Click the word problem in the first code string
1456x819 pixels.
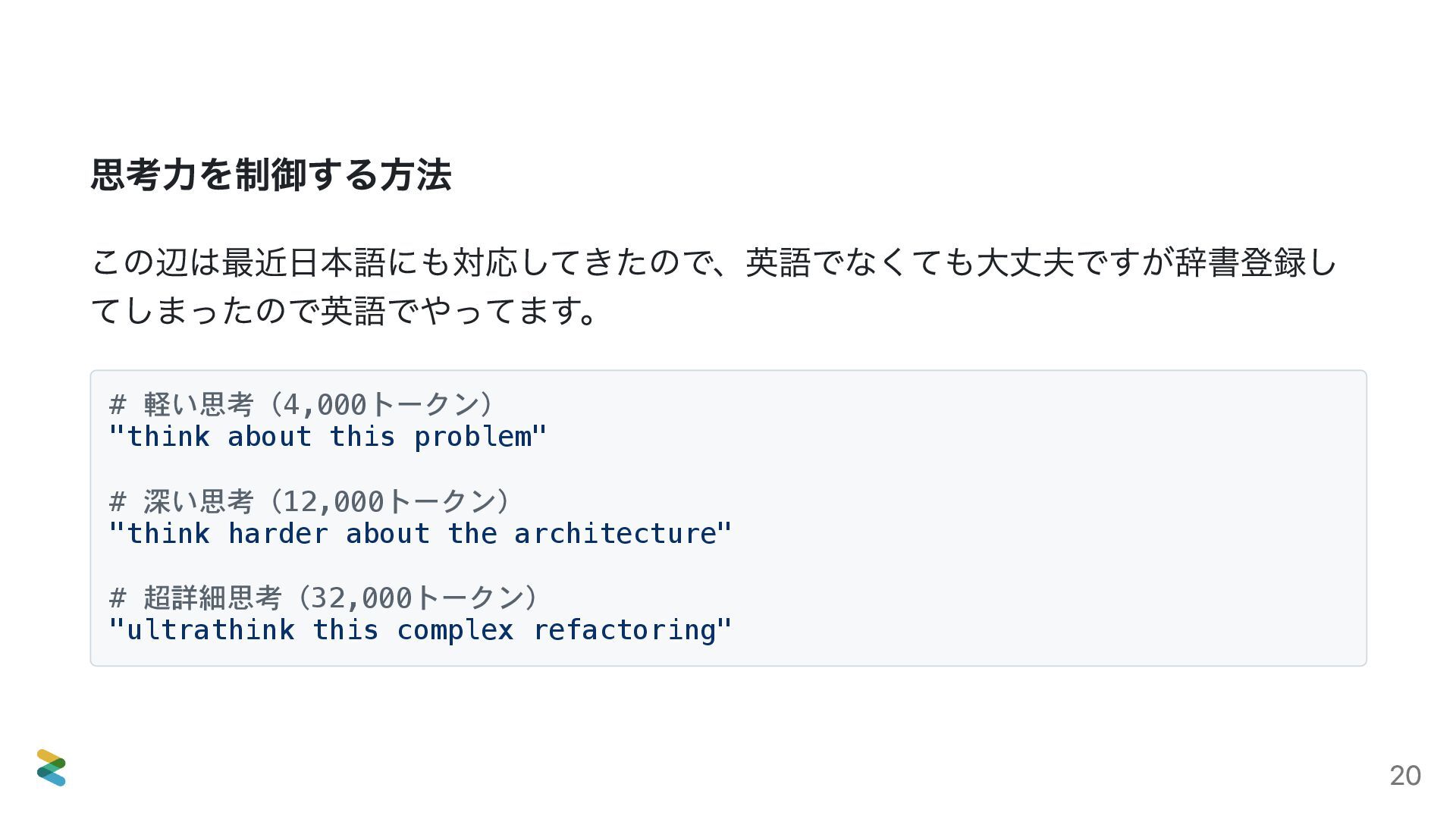click(472, 438)
